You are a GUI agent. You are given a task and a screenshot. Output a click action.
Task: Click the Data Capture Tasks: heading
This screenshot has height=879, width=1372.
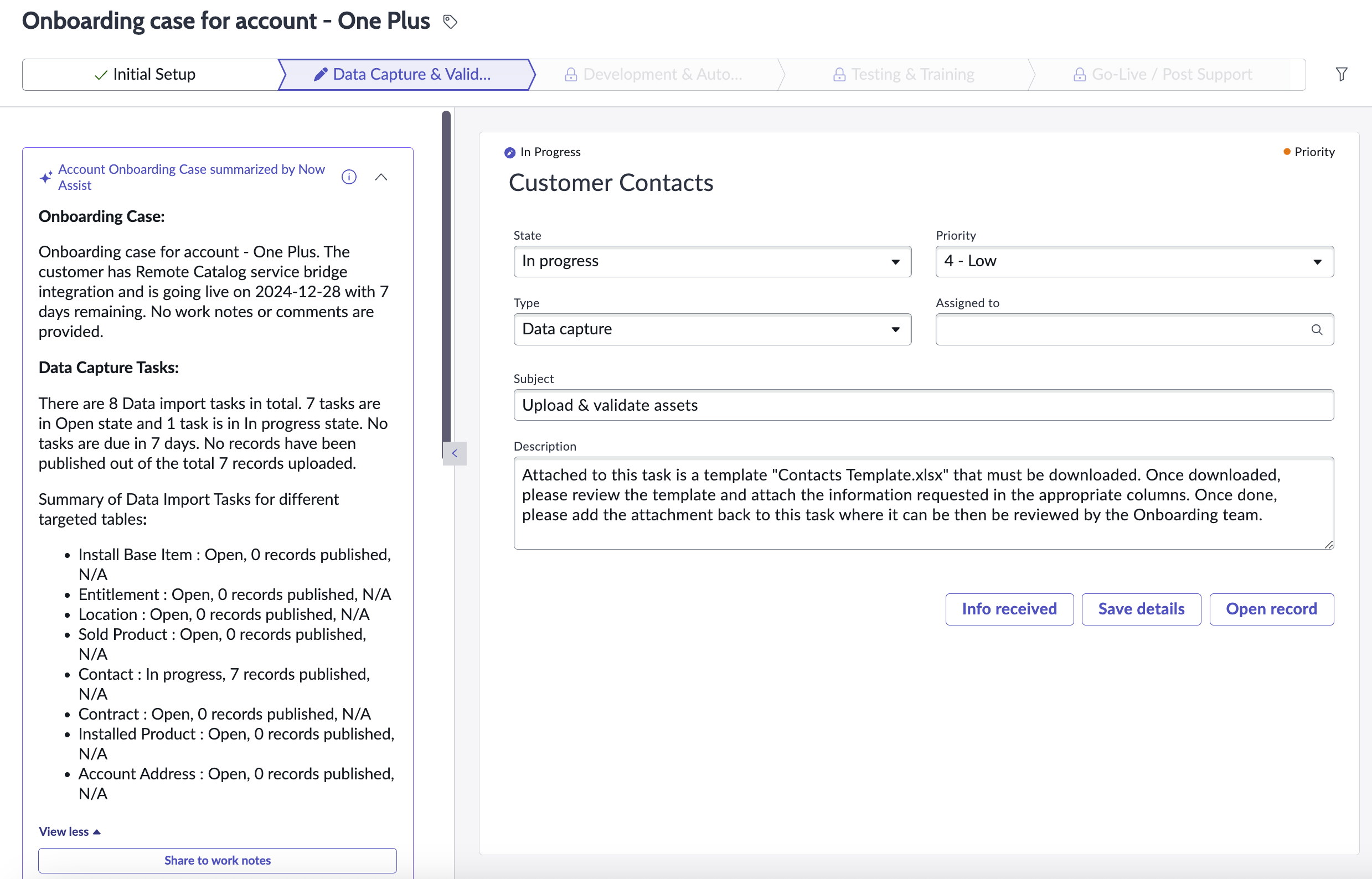pyautogui.click(x=109, y=368)
